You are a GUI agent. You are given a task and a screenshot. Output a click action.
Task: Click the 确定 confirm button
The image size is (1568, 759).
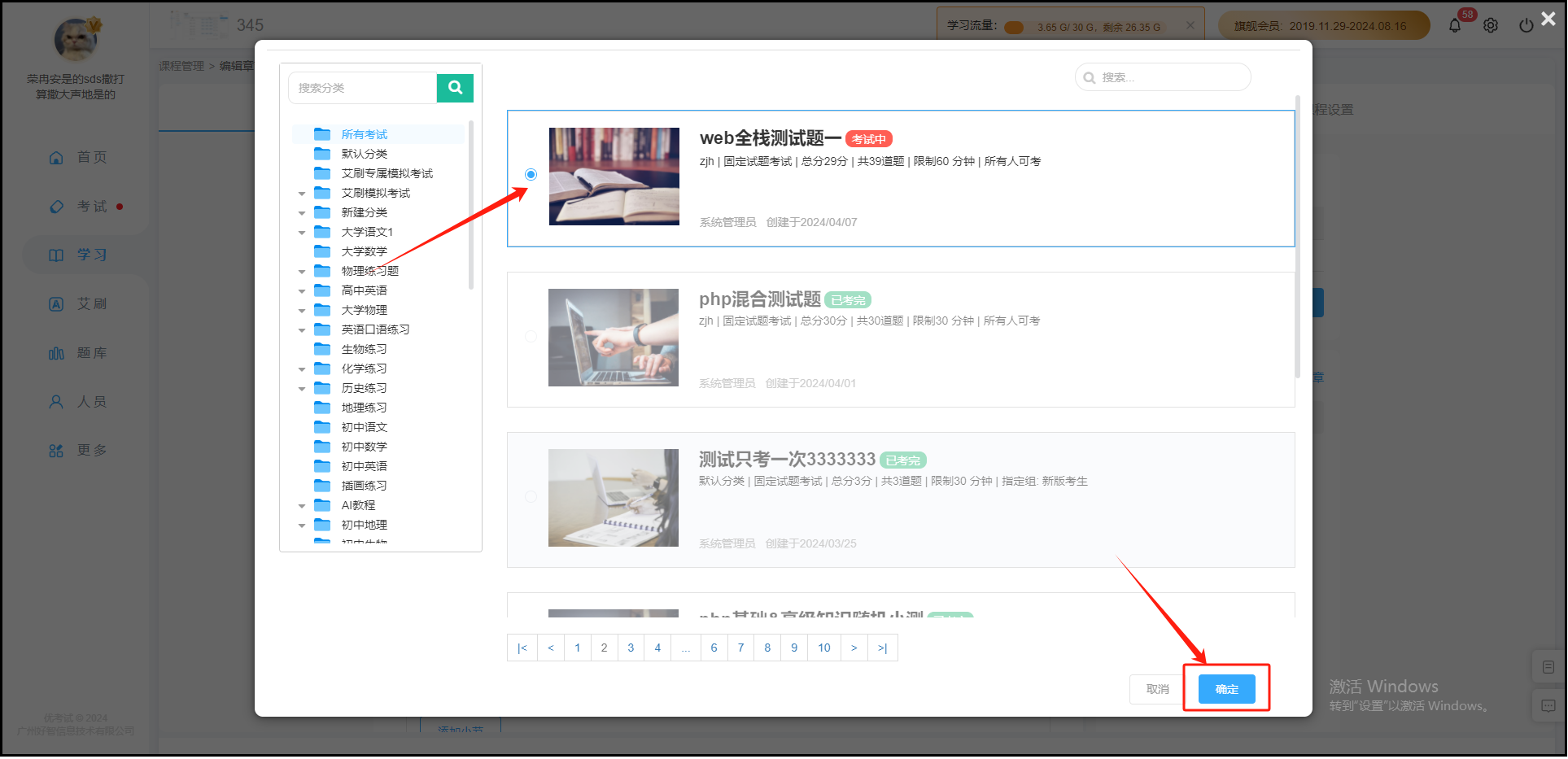point(1227,689)
